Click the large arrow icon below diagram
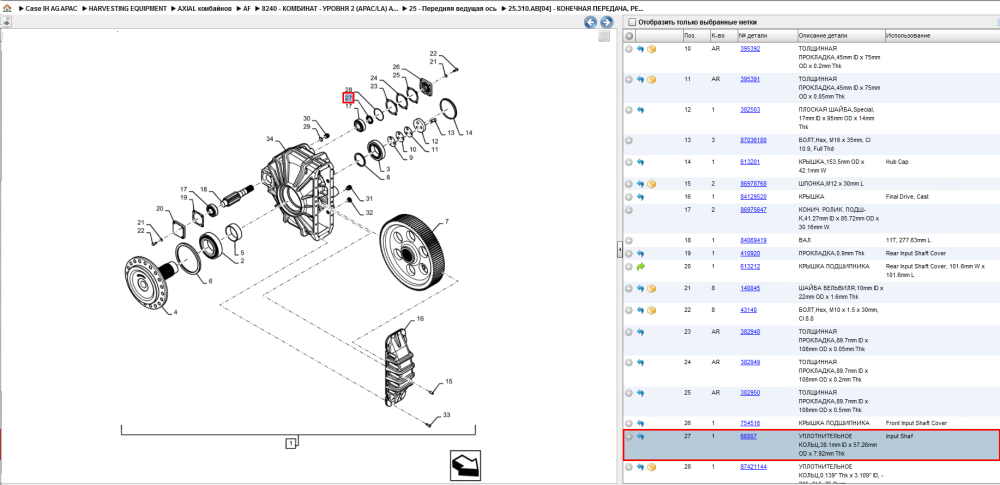Screen dimensions: 1000x485 coord(465,465)
